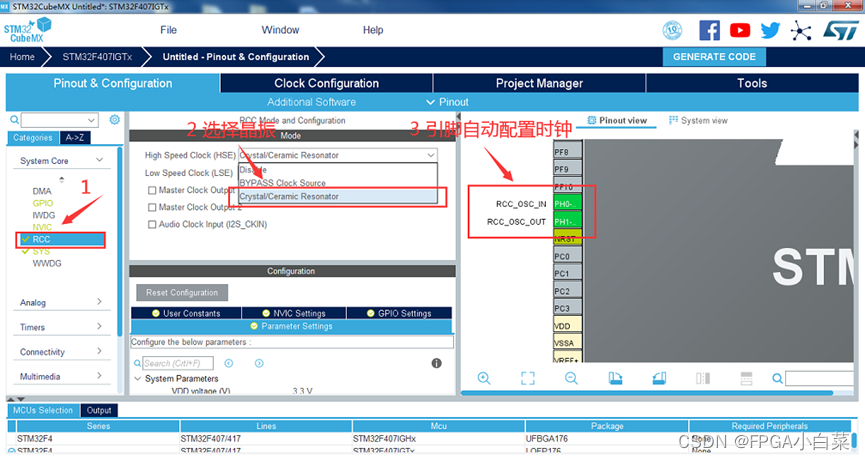
Task: Switch to the Clock Configuration tab
Action: tap(327, 83)
